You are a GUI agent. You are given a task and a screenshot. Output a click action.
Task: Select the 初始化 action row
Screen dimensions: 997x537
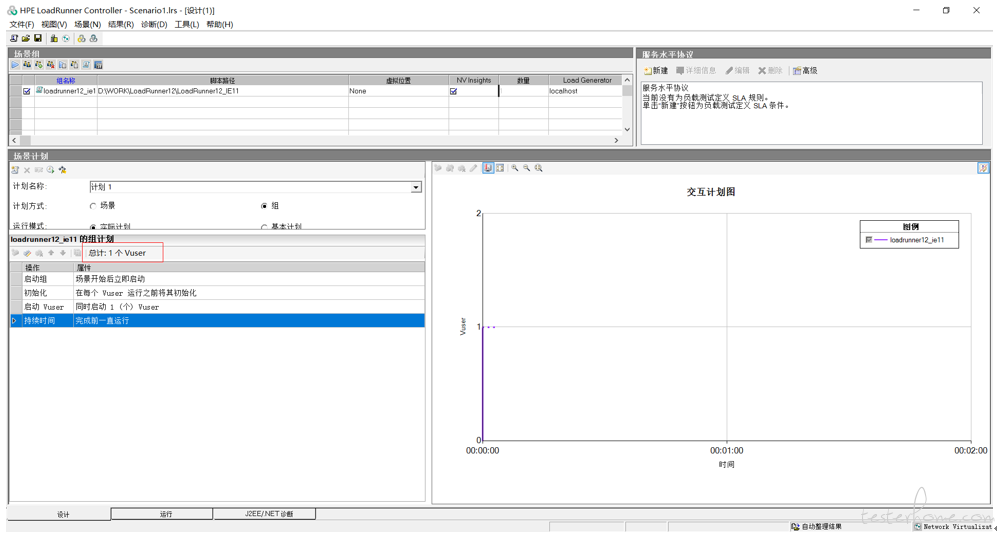tap(217, 292)
